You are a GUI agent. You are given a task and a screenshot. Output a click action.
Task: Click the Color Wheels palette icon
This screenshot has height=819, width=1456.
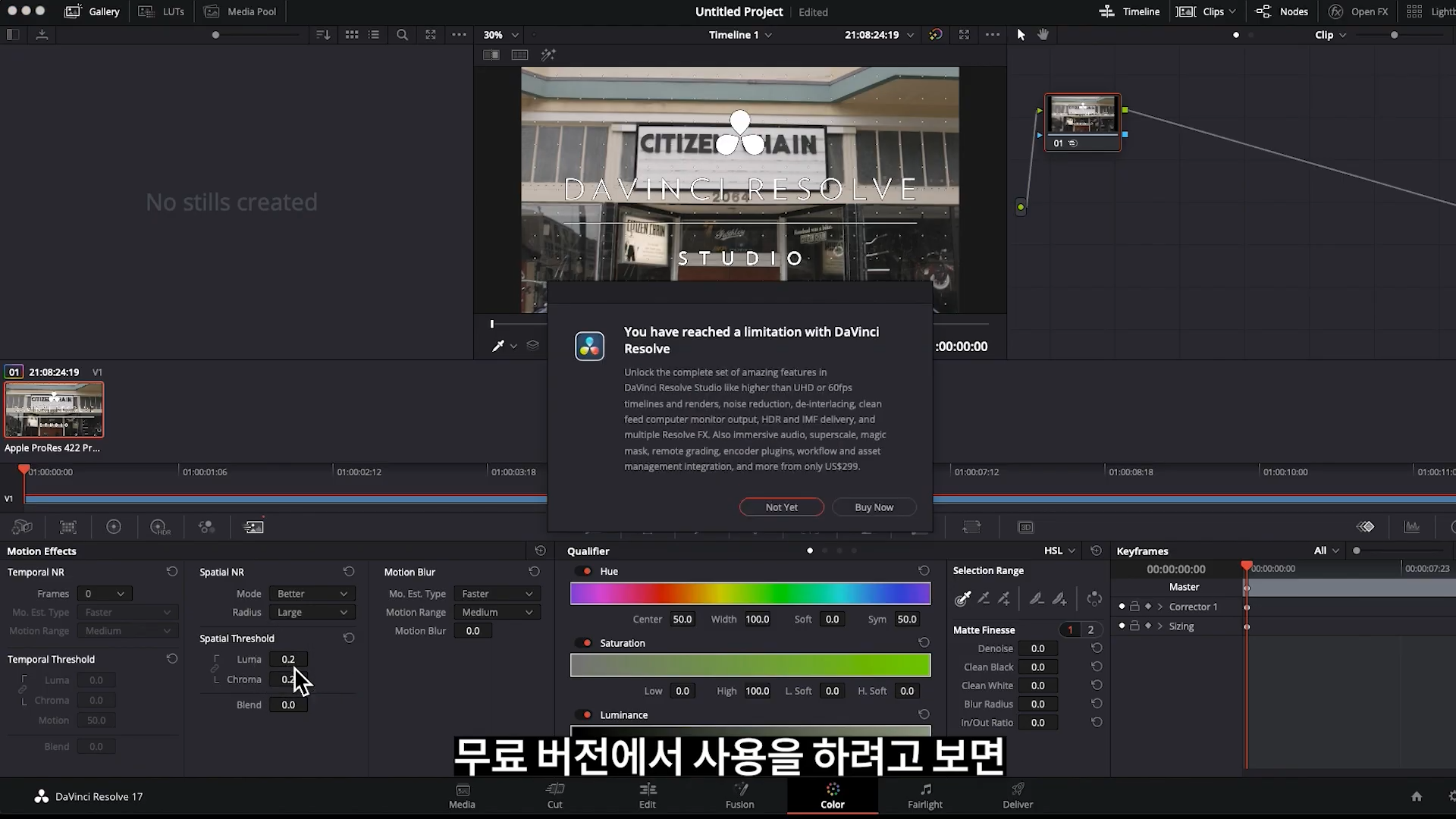[x=114, y=527]
